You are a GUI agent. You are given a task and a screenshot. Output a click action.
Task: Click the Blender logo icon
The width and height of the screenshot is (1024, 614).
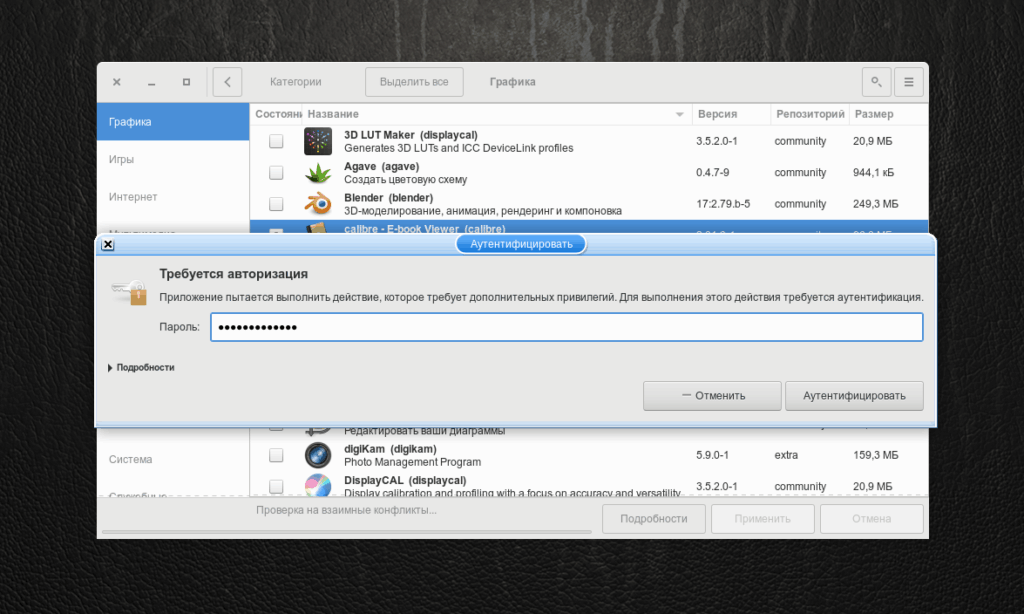(318, 204)
